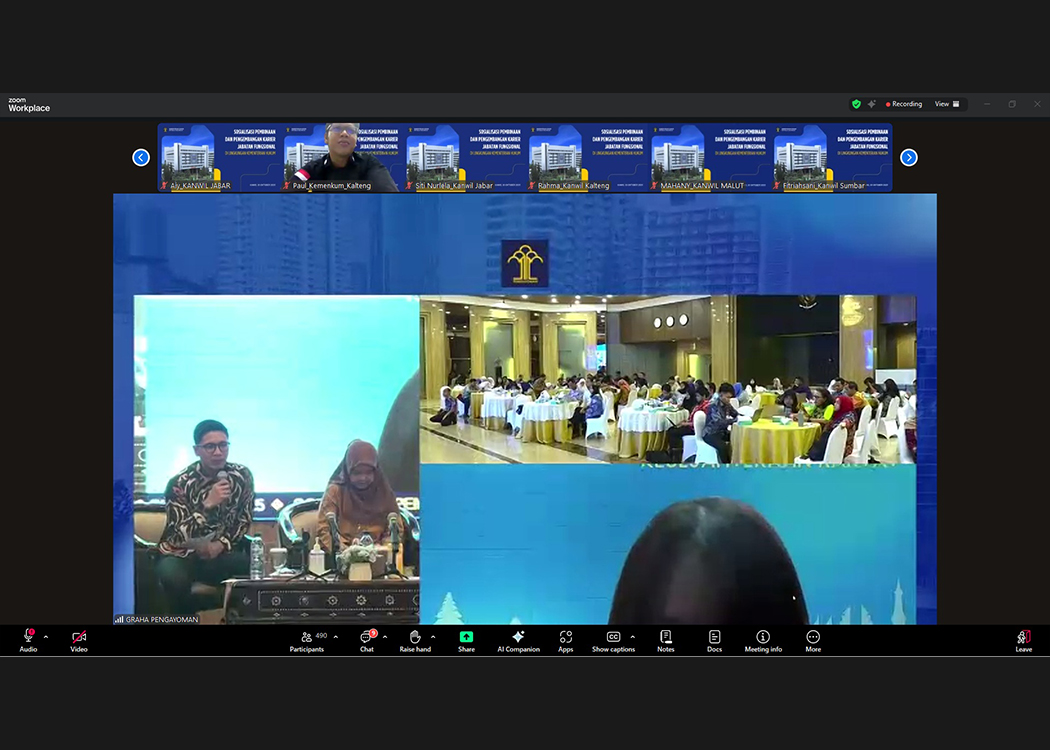Screen dimensions: 1050x750
Task: Open the Chat panel
Action: (366, 640)
